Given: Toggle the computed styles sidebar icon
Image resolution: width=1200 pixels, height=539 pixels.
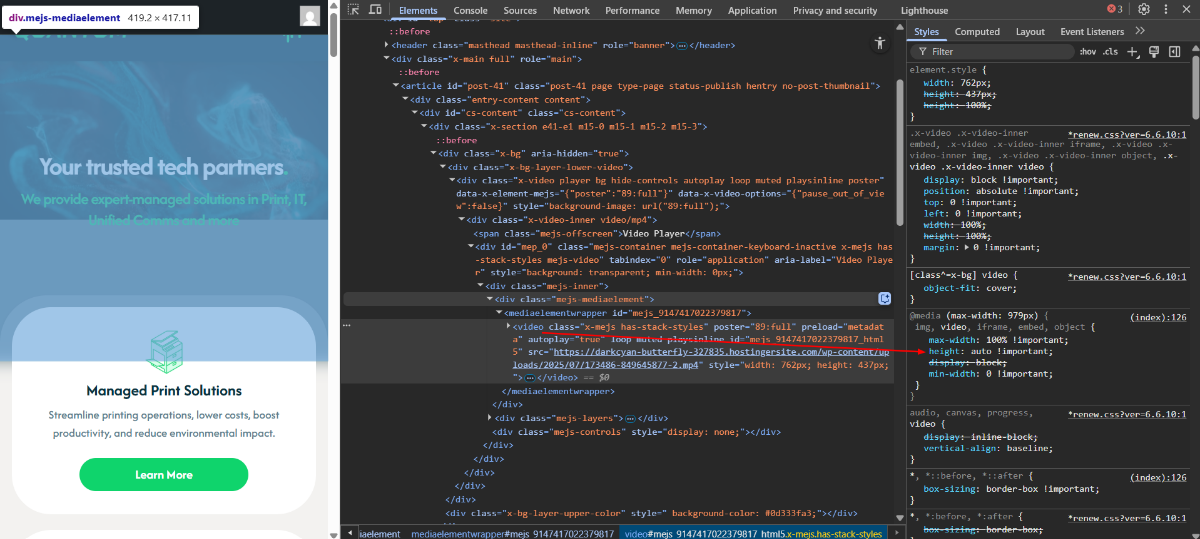Looking at the screenshot, I should click(x=1173, y=51).
